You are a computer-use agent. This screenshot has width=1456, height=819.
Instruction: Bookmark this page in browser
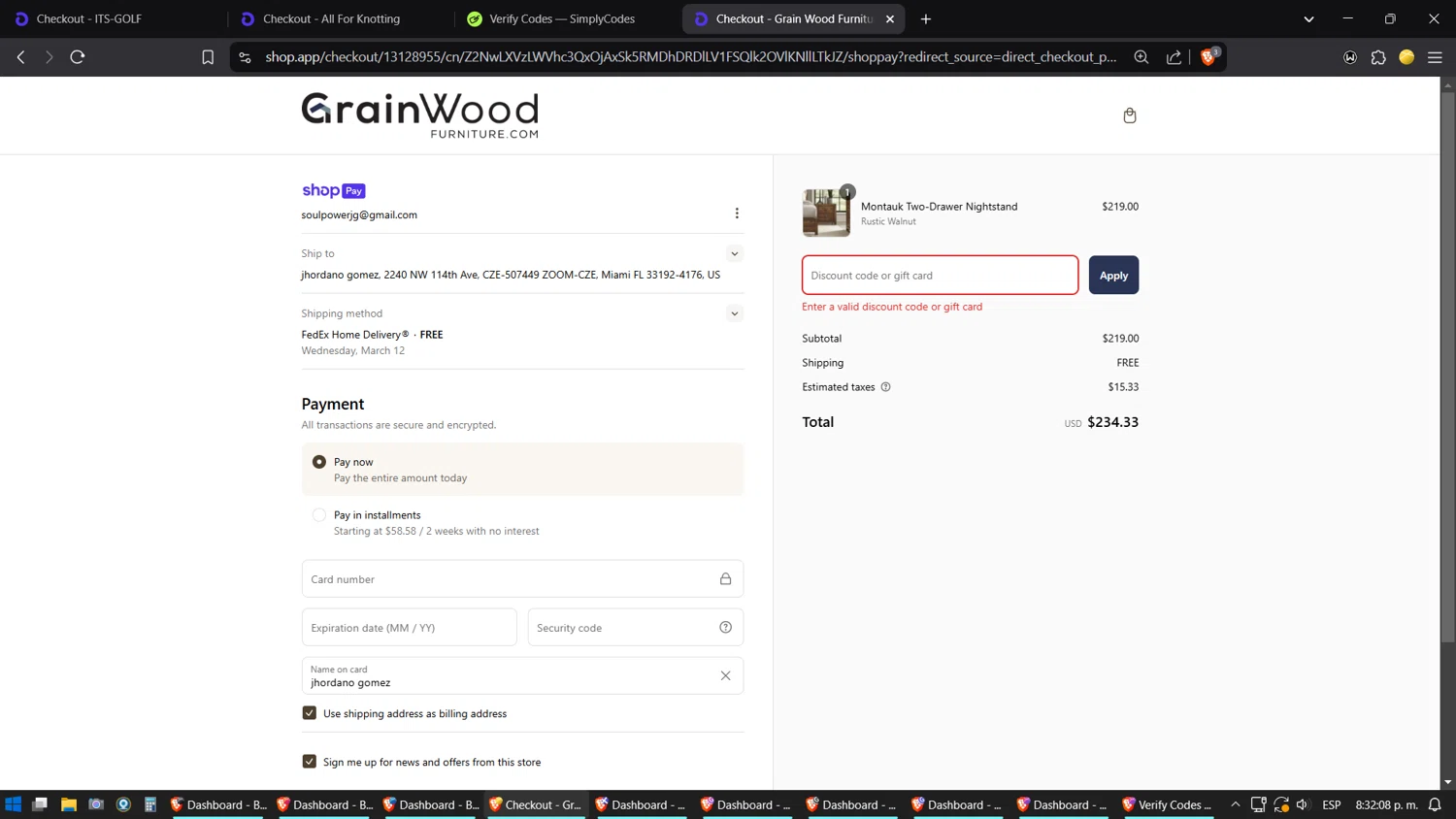pyautogui.click(x=208, y=57)
